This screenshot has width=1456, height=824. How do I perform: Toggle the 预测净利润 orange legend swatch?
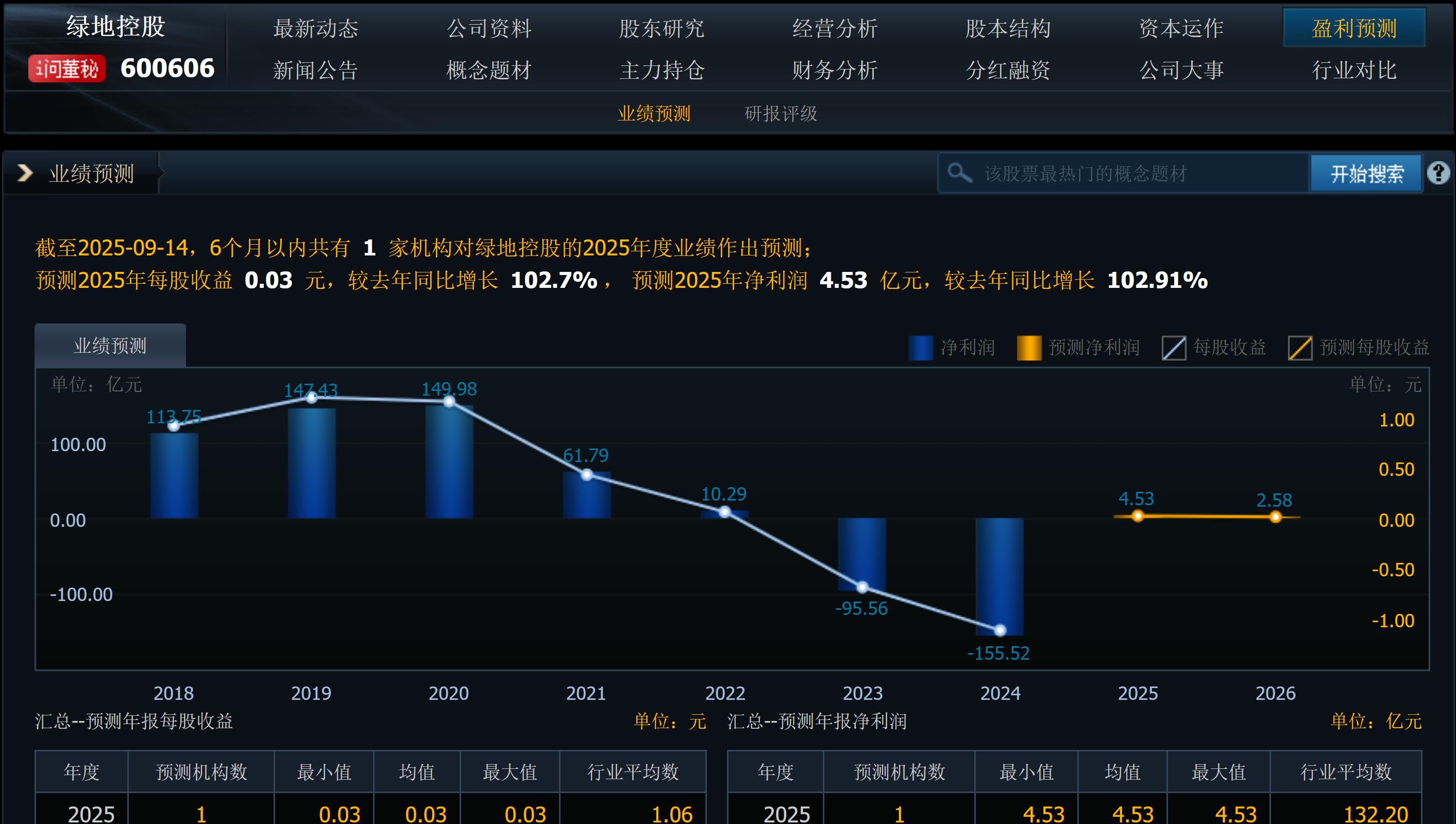point(1028,347)
